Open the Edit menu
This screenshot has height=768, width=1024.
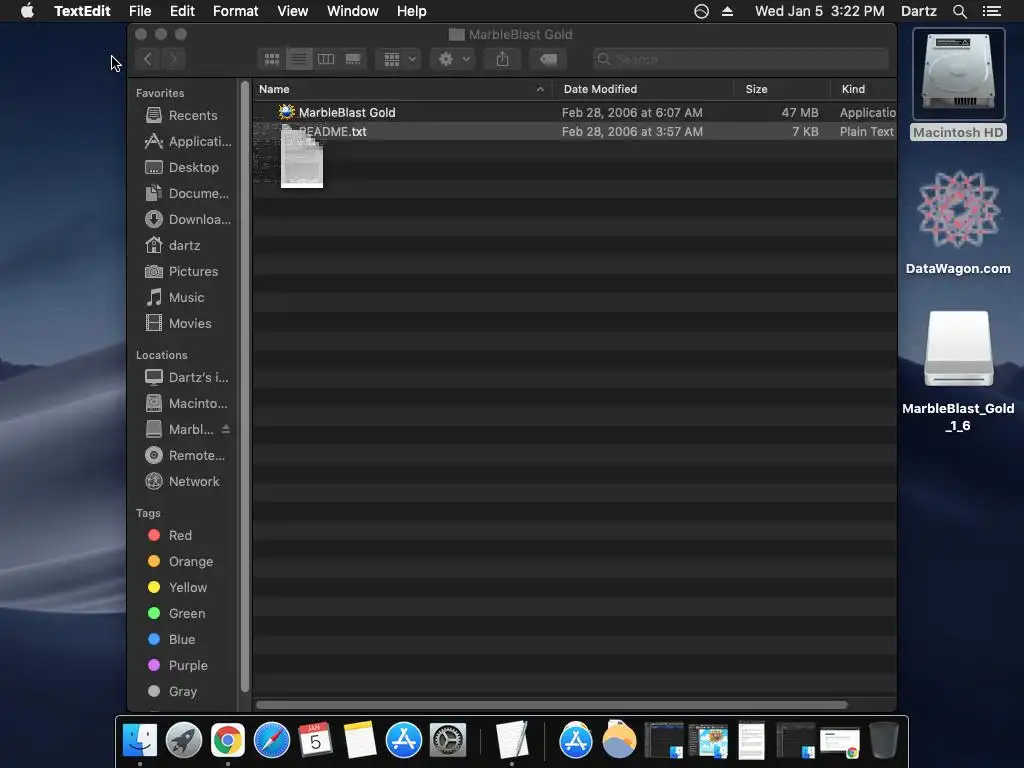[x=182, y=11]
